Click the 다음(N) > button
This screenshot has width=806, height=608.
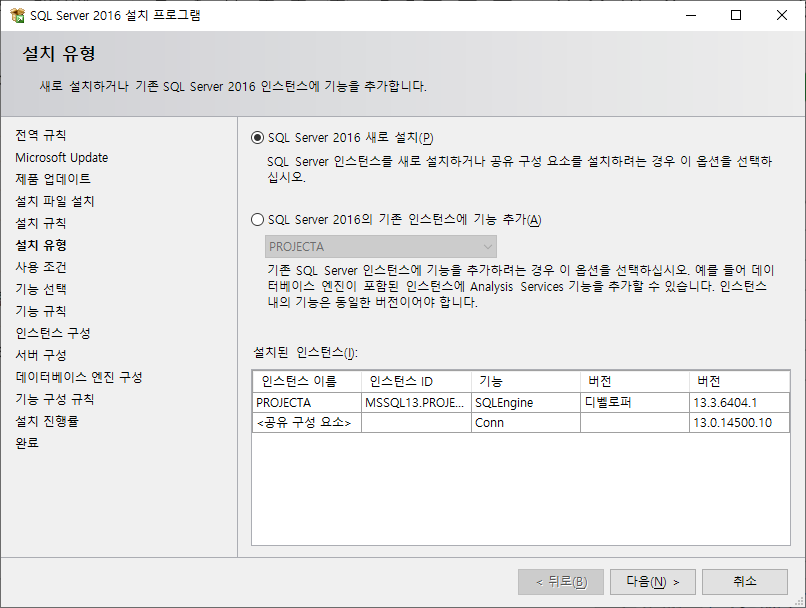(653, 582)
